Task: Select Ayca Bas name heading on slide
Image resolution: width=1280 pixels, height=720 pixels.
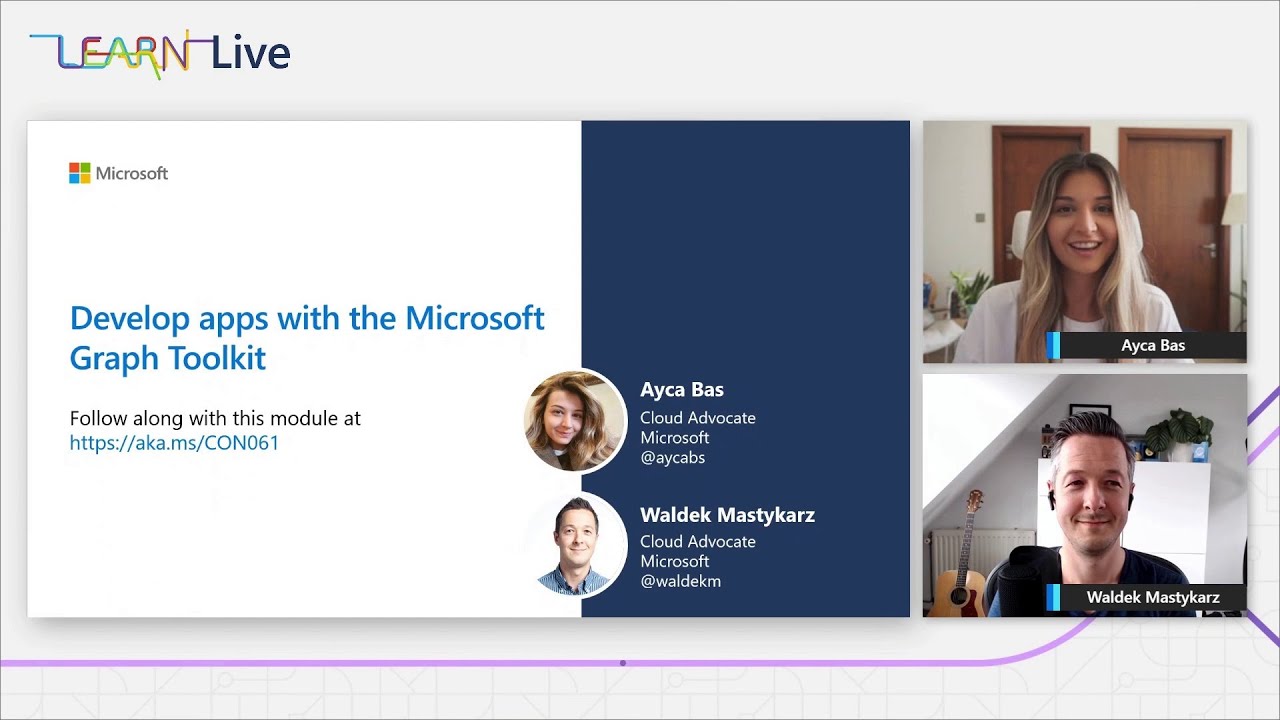Action: (682, 390)
